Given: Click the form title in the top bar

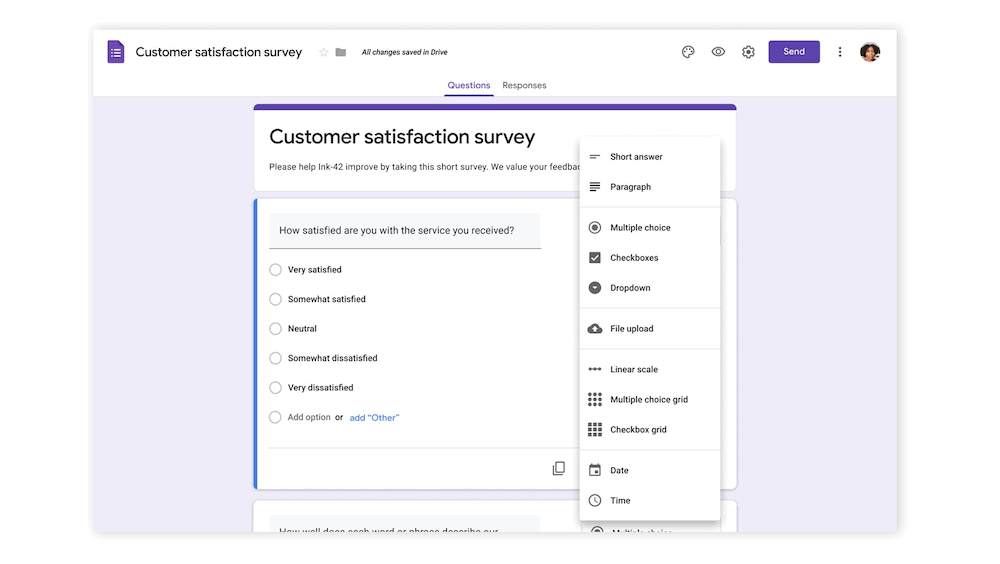Looking at the screenshot, I should click(x=219, y=52).
